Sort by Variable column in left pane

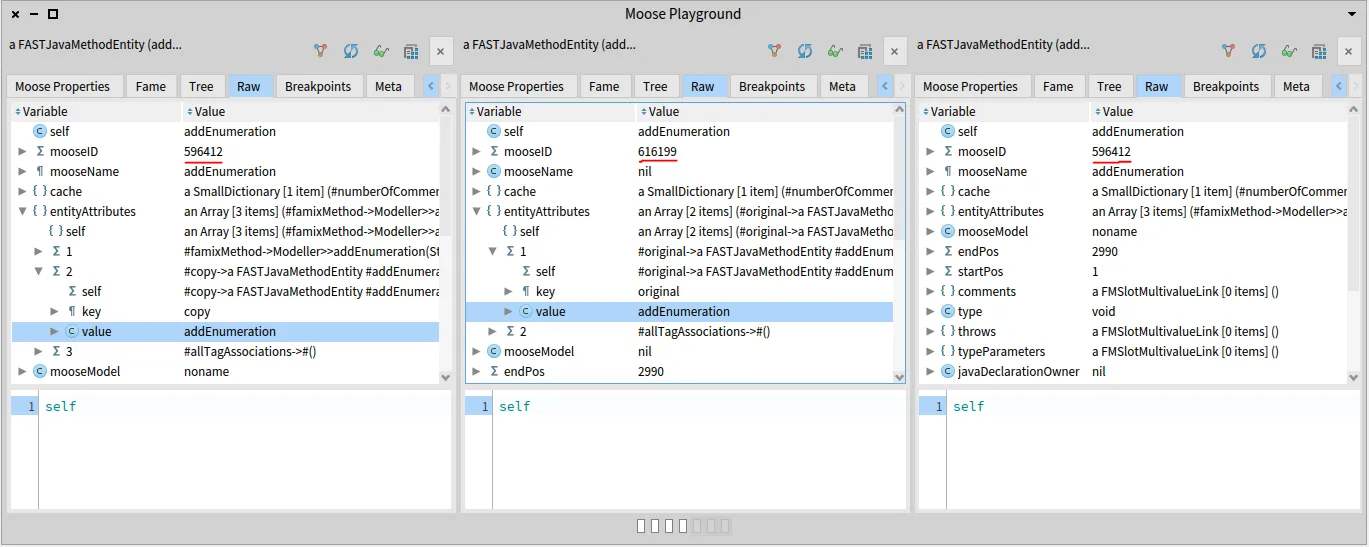click(97, 111)
